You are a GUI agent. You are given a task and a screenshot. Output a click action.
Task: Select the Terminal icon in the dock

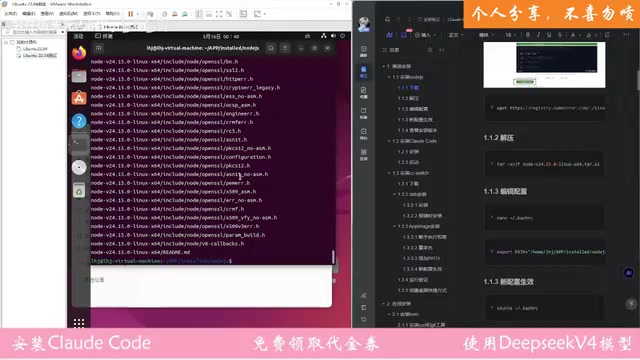point(79,144)
